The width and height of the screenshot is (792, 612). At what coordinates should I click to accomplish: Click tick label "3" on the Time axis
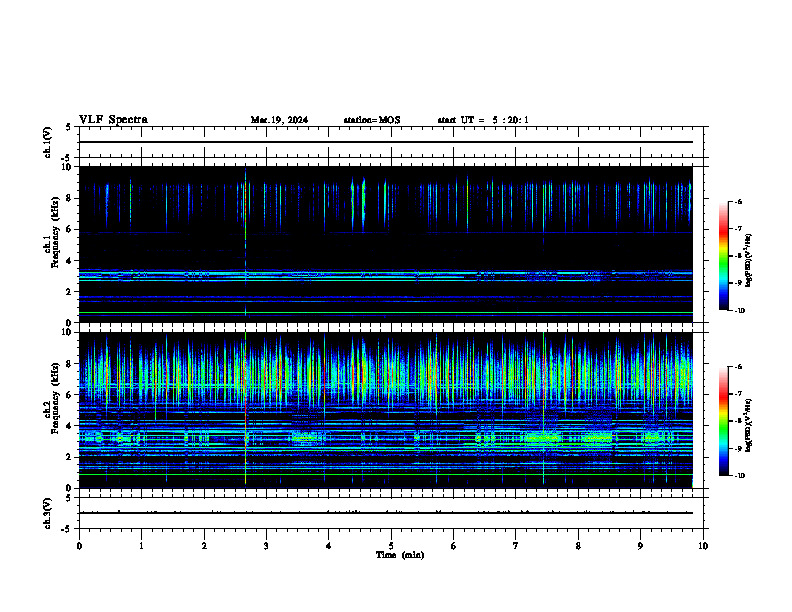(266, 546)
